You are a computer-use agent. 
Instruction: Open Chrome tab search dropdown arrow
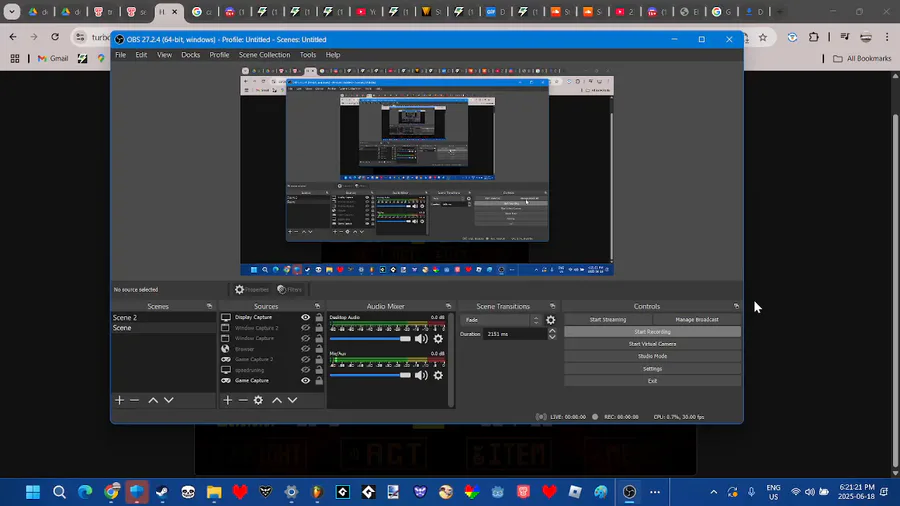coord(11,11)
